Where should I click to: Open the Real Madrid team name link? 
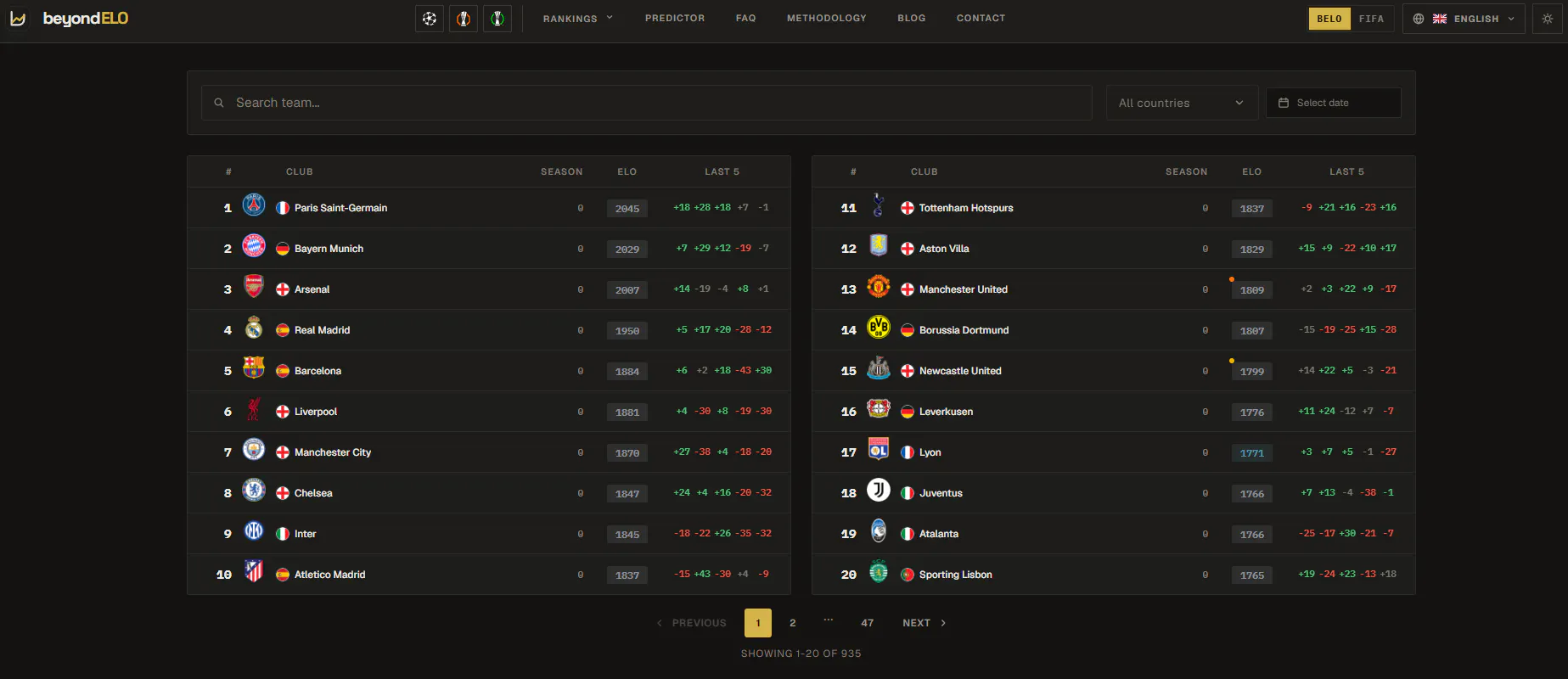point(322,330)
